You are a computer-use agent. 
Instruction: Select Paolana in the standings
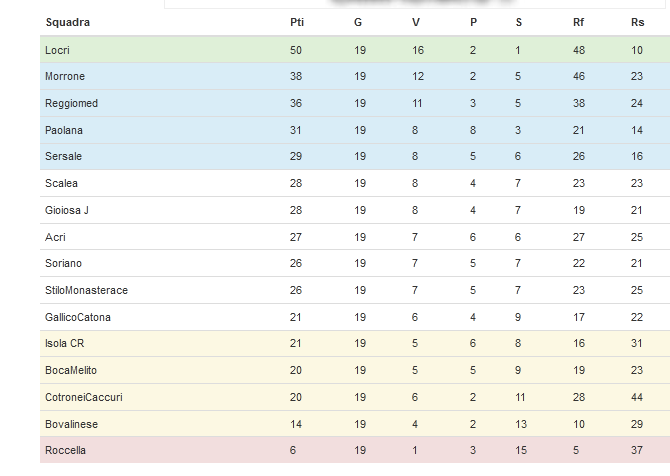coord(64,130)
